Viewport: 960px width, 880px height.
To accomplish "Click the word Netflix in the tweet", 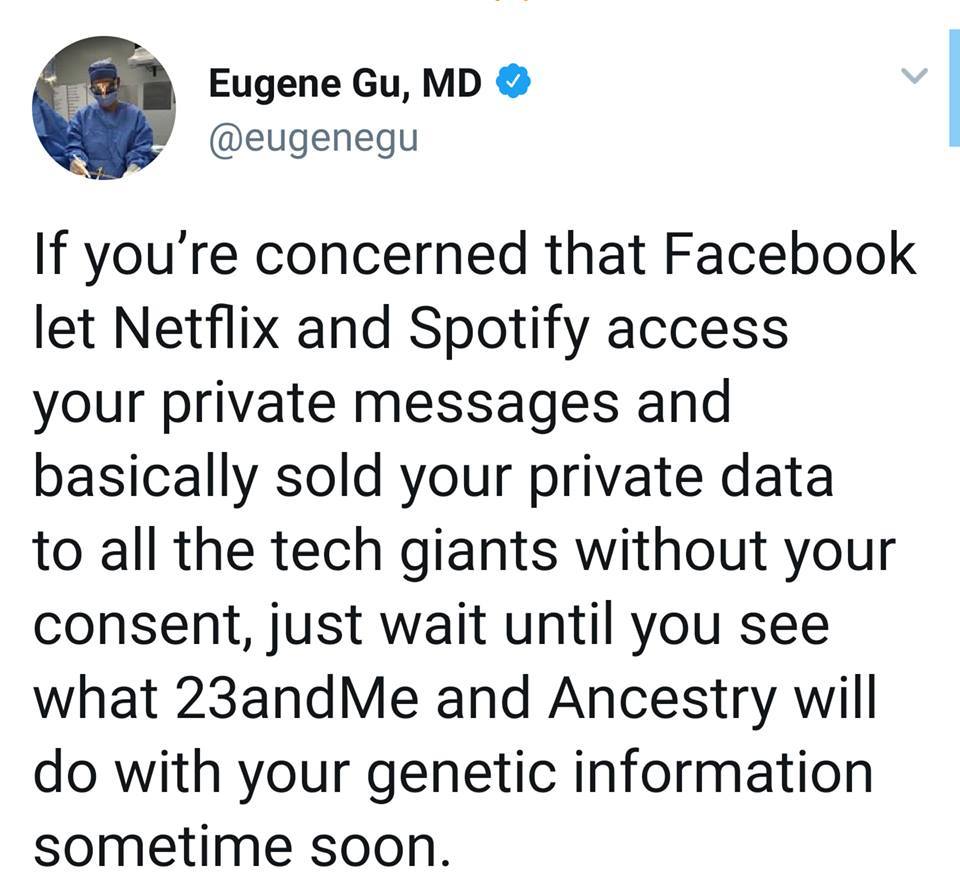I will pos(191,329).
